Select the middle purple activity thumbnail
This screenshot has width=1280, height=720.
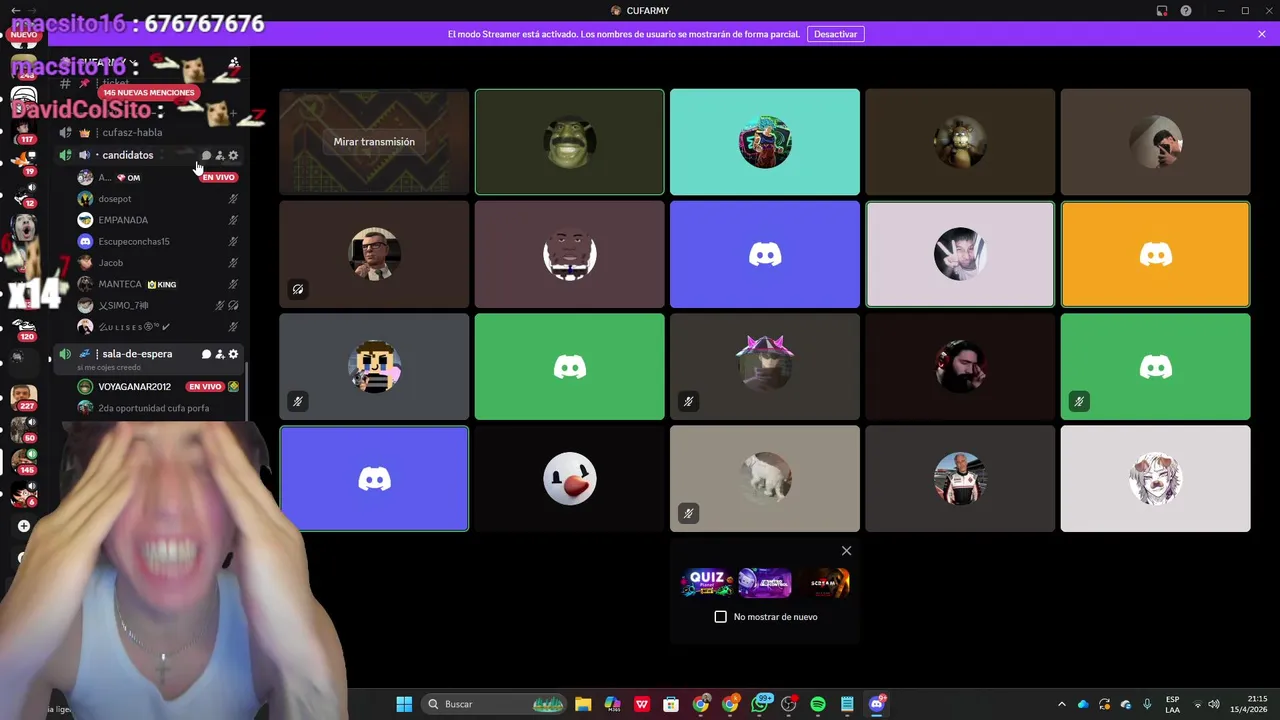tap(765, 582)
